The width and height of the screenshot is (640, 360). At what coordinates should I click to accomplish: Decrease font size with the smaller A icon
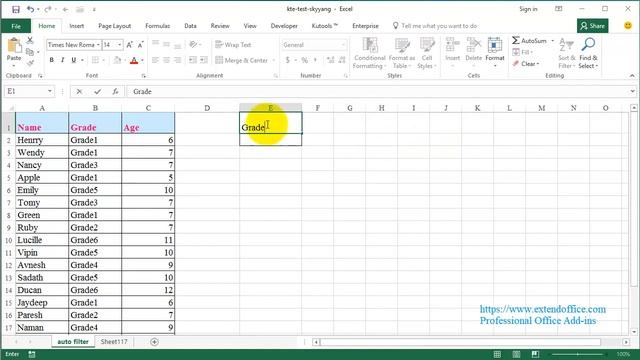pyautogui.click(x=140, y=45)
